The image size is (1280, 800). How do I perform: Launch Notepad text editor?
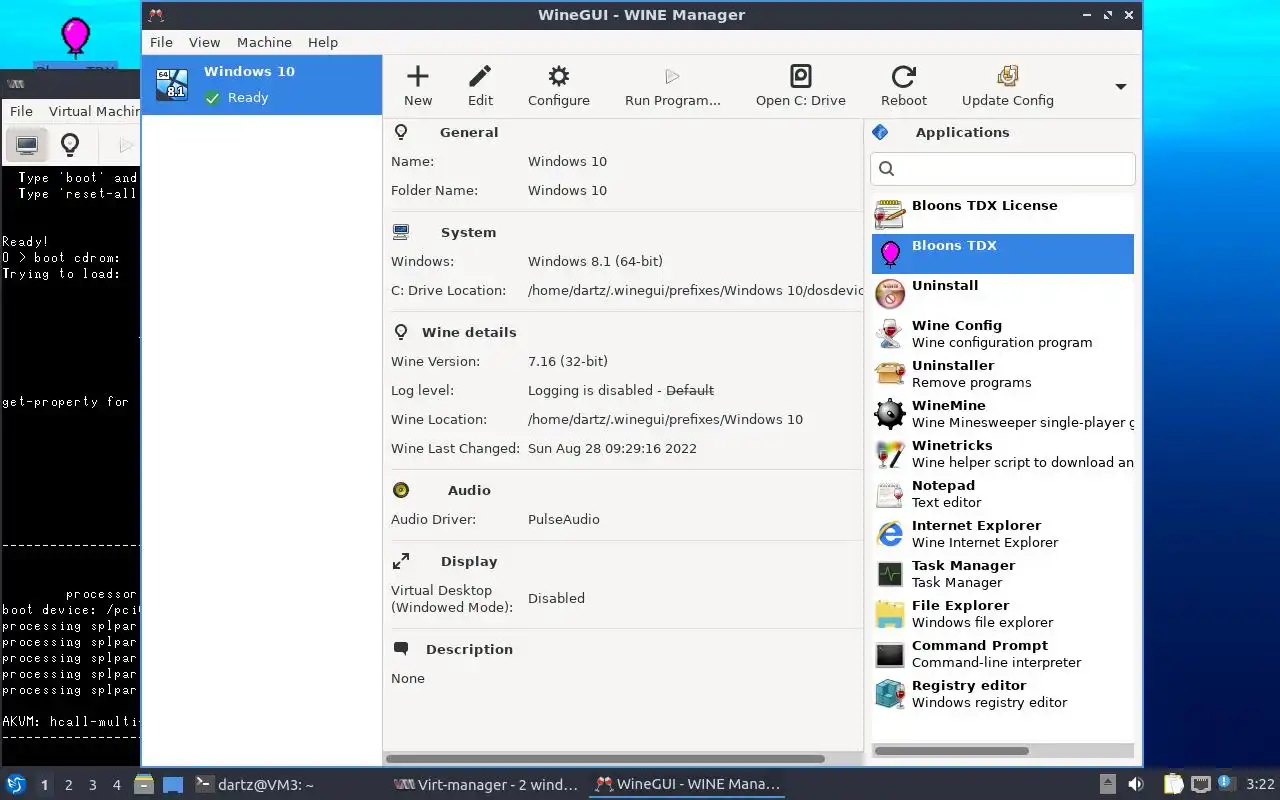click(x=1003, y=494)
